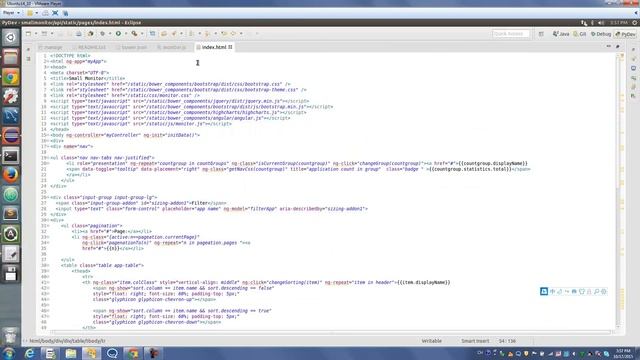The image size is (640, 360).
Task: Click the Print toolbar icon
Action: (79, 33)
